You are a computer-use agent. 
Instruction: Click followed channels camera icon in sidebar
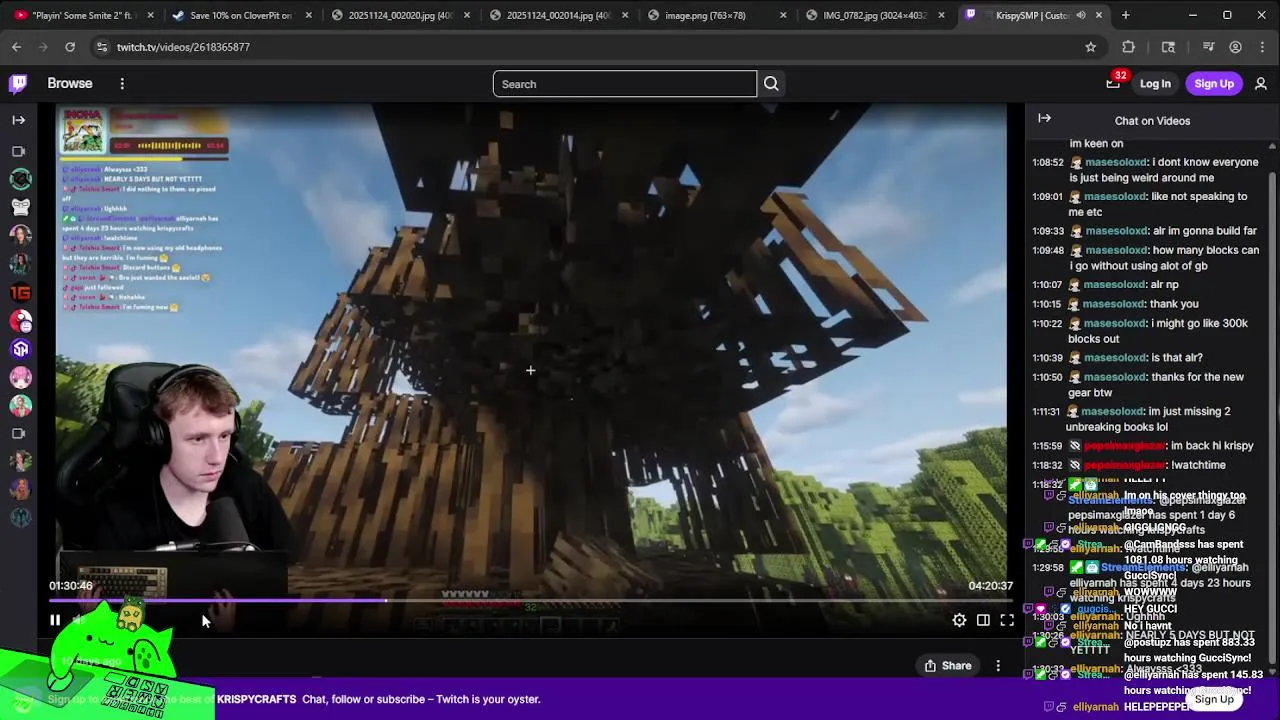coord(19,152)
